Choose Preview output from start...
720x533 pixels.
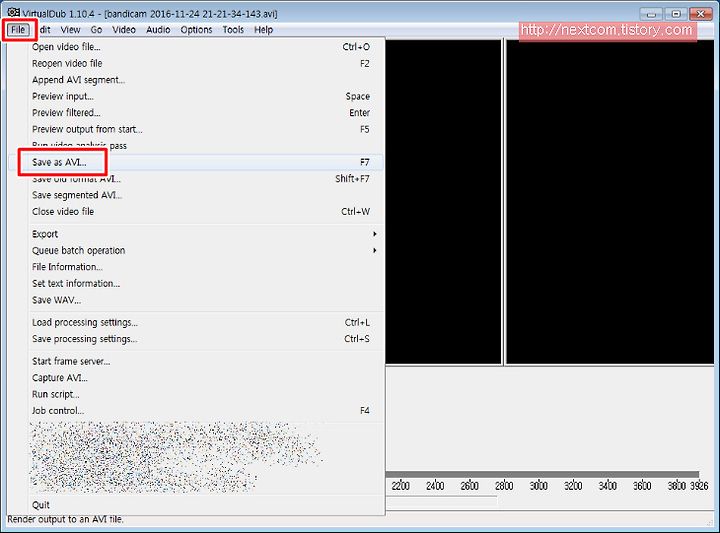click(x=196, y=129)
